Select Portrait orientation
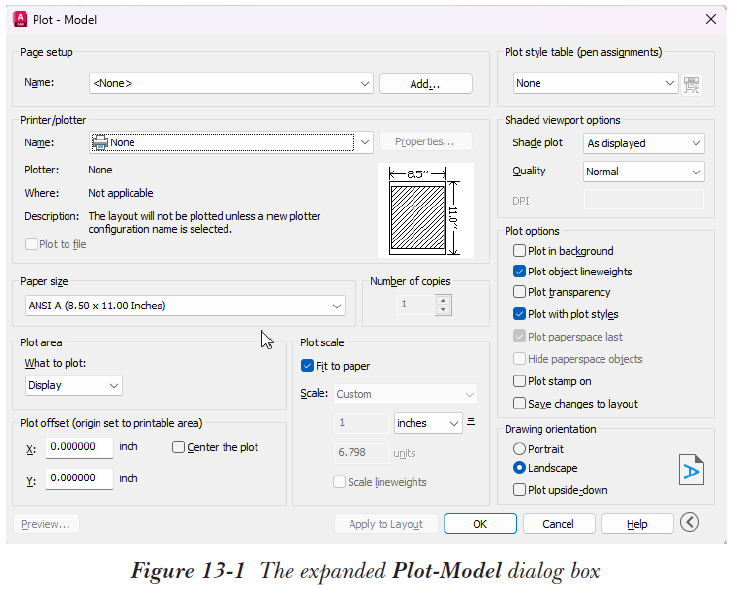This screenshot has height=589, width=732. [519, 449]
